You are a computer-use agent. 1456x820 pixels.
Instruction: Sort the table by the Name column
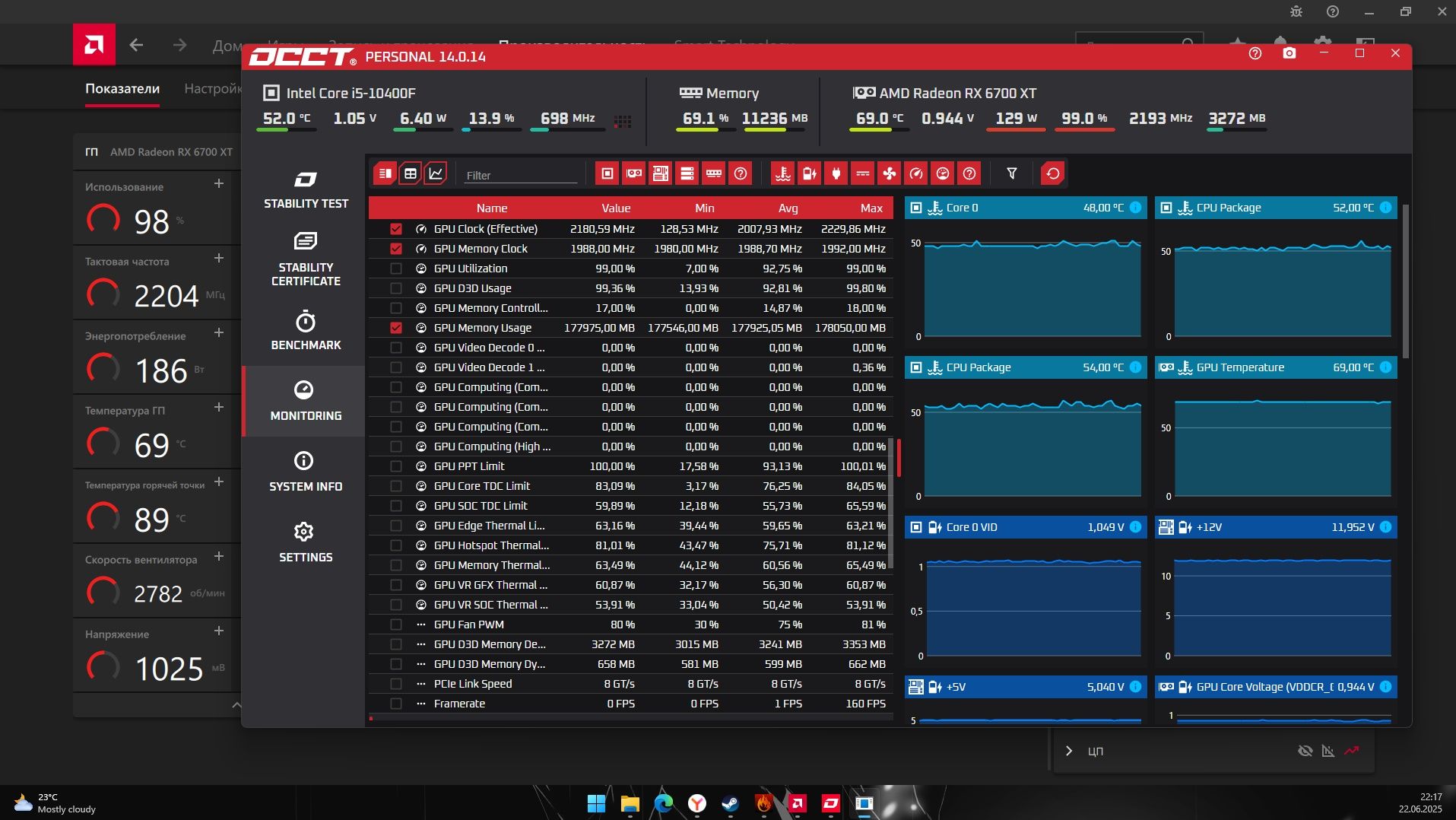click(492, 208)
